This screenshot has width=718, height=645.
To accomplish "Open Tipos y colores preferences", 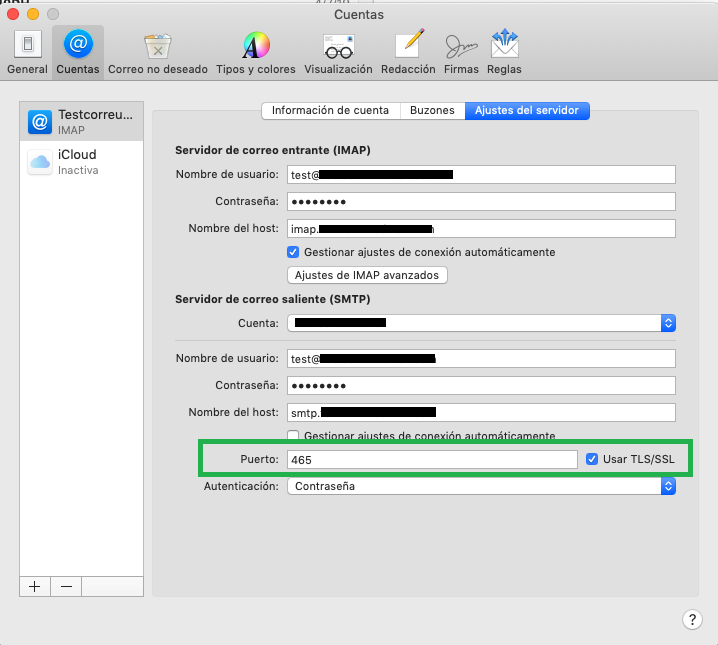I will pyautogui.click(x=256, y=52).
